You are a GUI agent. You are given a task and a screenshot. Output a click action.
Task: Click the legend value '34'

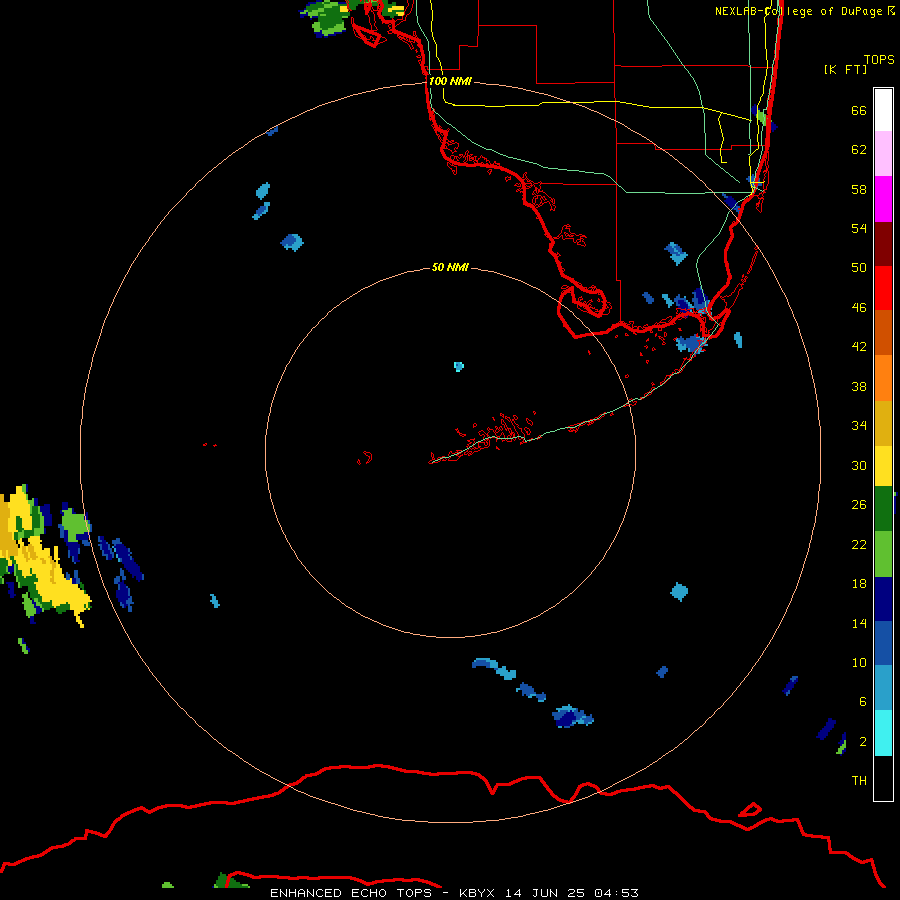click(859, 426)
